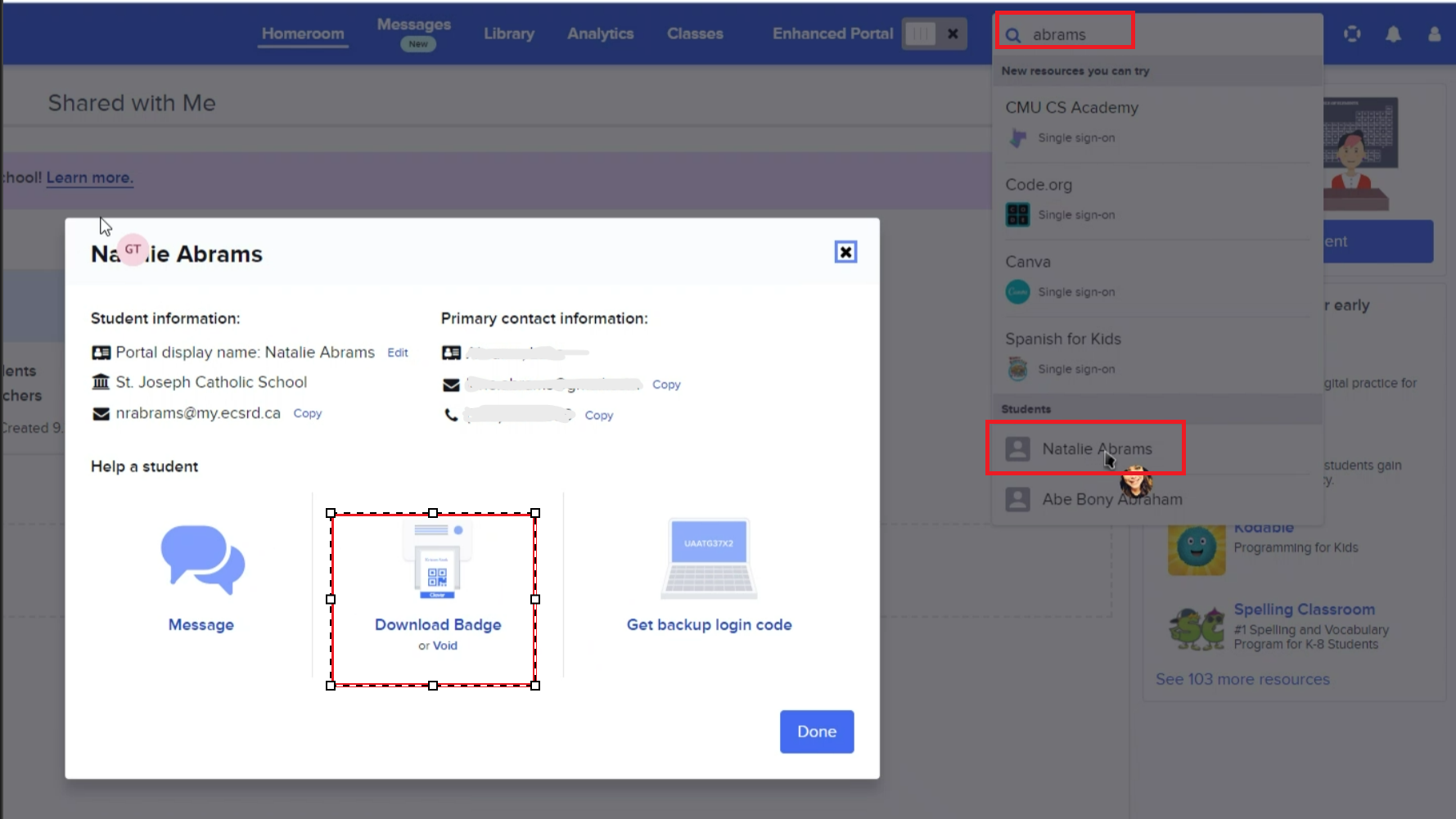This screenshot has width=1456, height=819.
Task: Click the avatar icon beside Natalie Abrams
Action: (x=1017, y=448)
